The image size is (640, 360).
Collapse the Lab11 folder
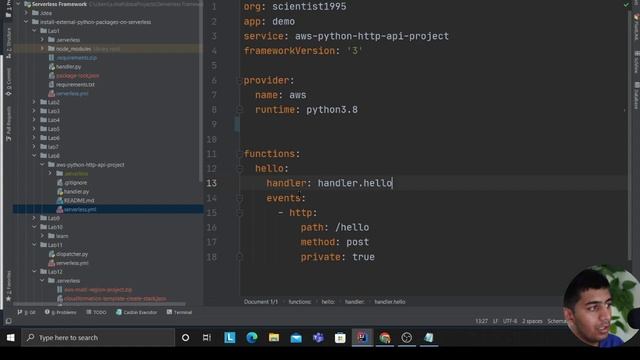click(34, 245)
